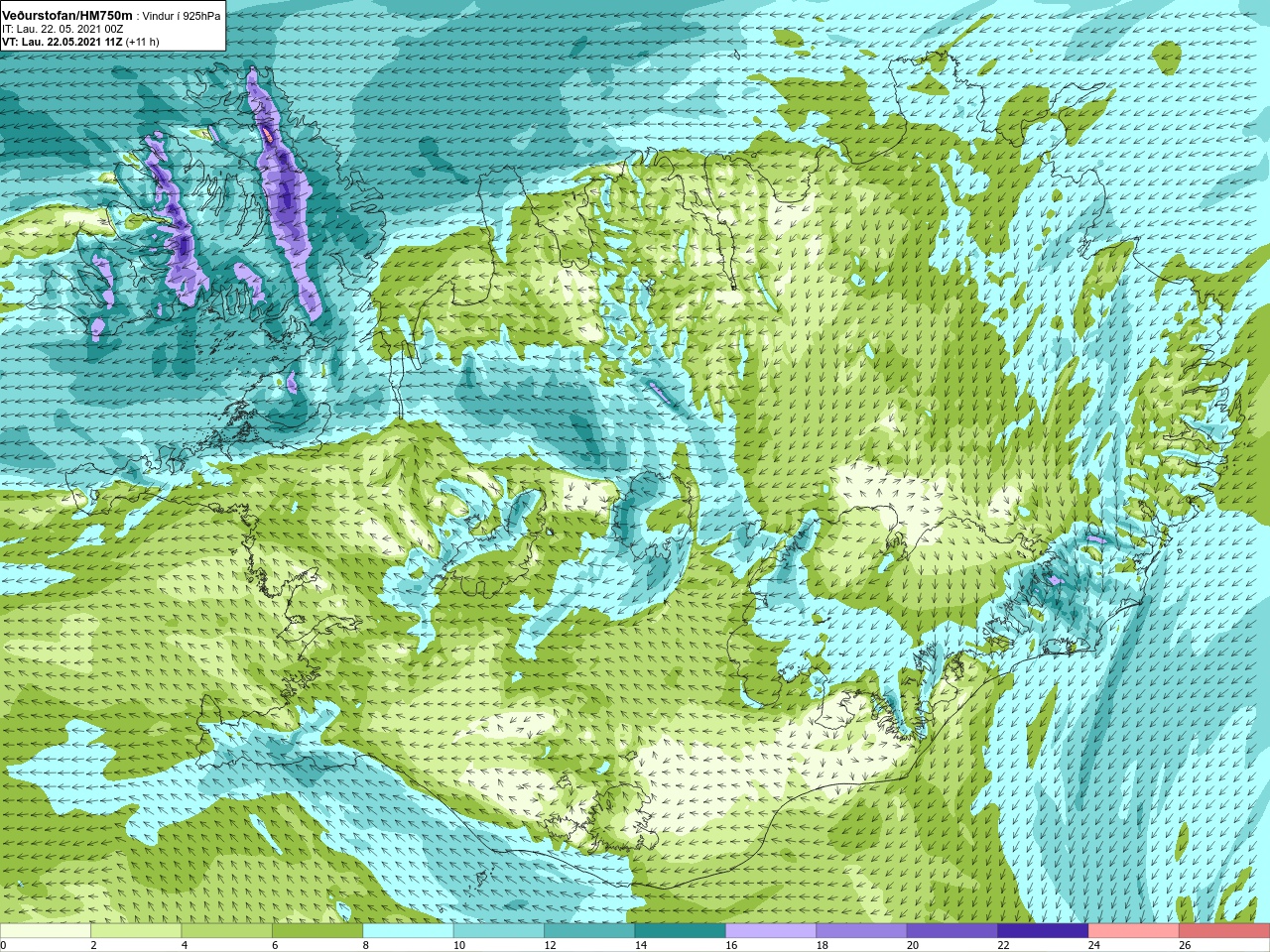1270x952 pixels.
Task: Click the 'Vindur í 925hPa' label
Action: [182, 17]
